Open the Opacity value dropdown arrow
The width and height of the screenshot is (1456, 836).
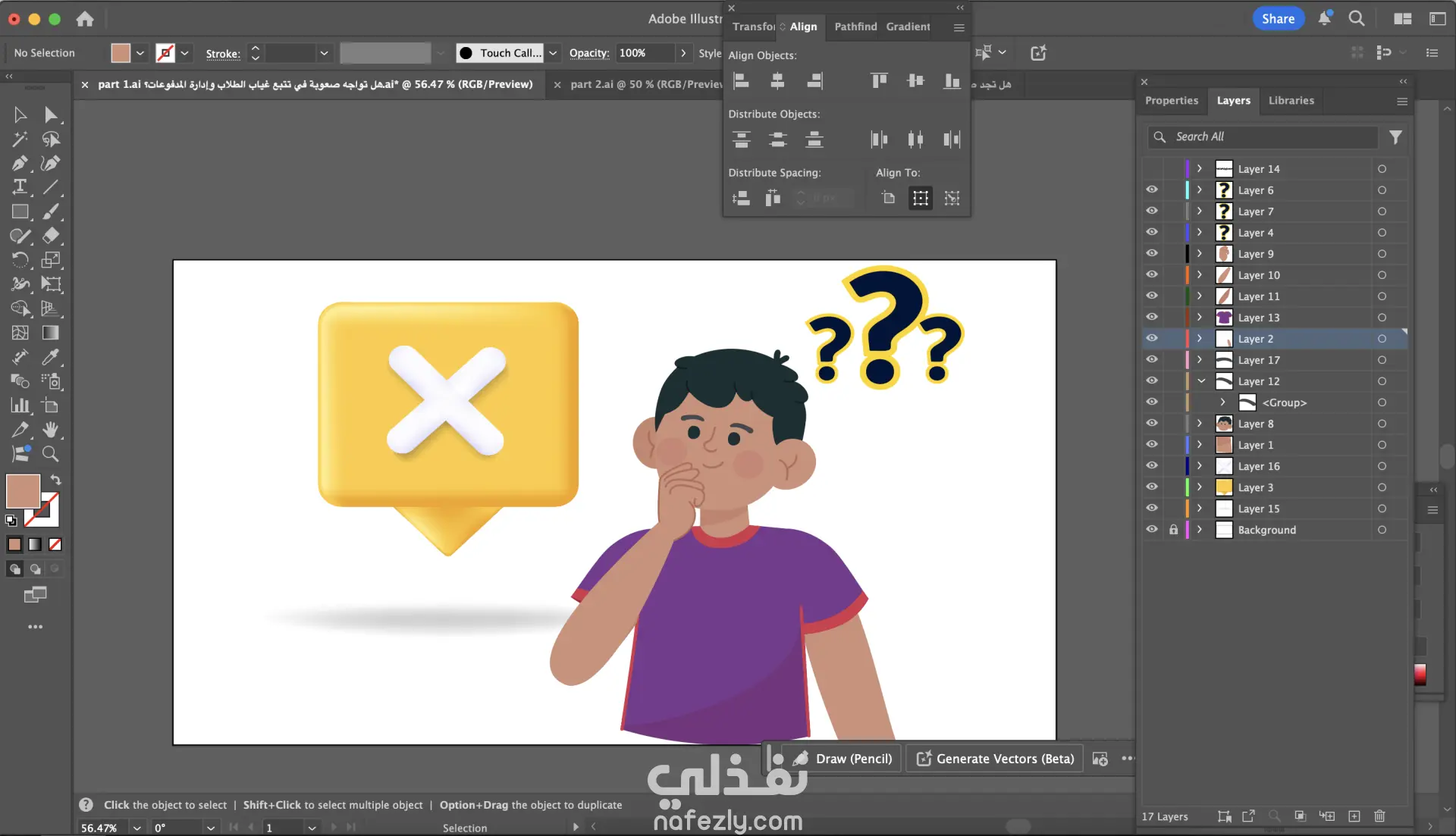[x=683, y=53]
